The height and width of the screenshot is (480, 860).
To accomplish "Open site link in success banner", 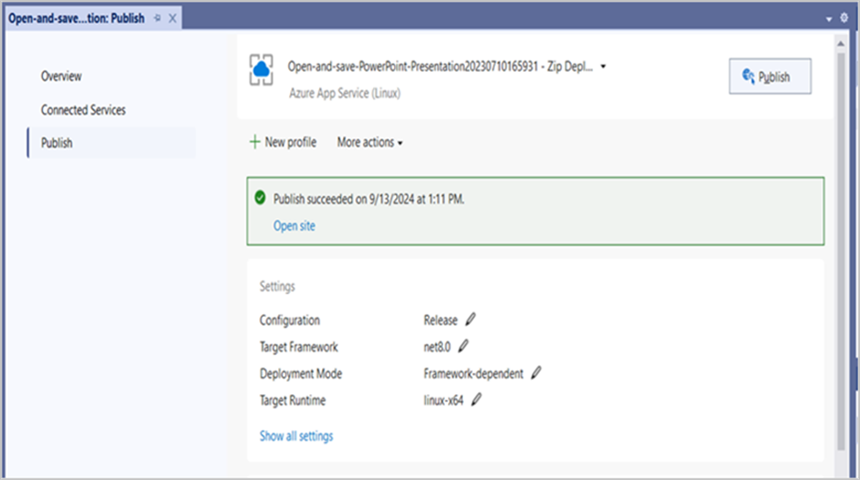I will tap(294, 226).
